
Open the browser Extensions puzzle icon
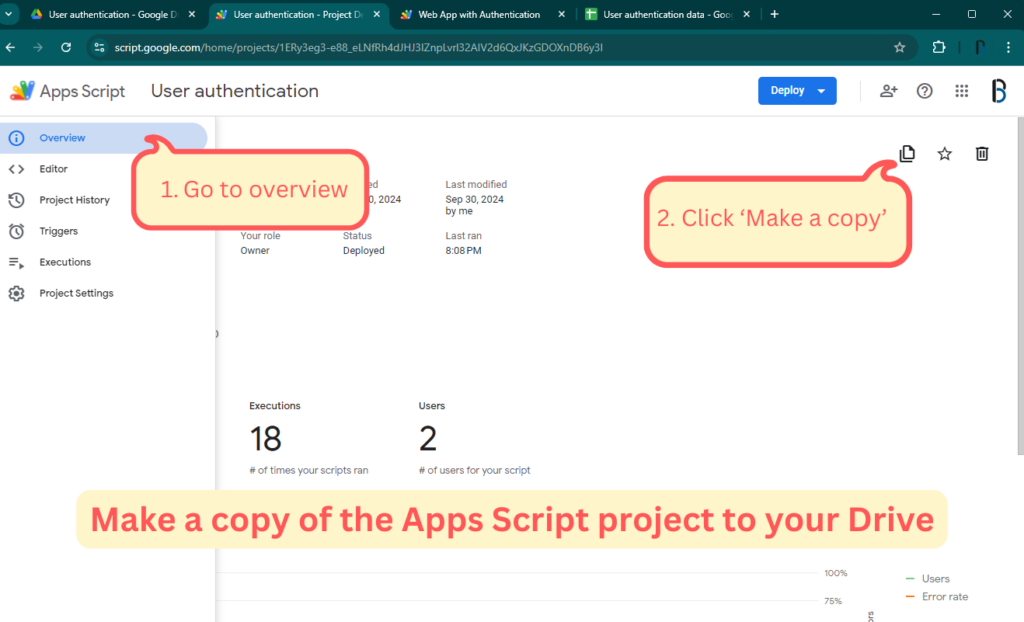pos(938,47)
